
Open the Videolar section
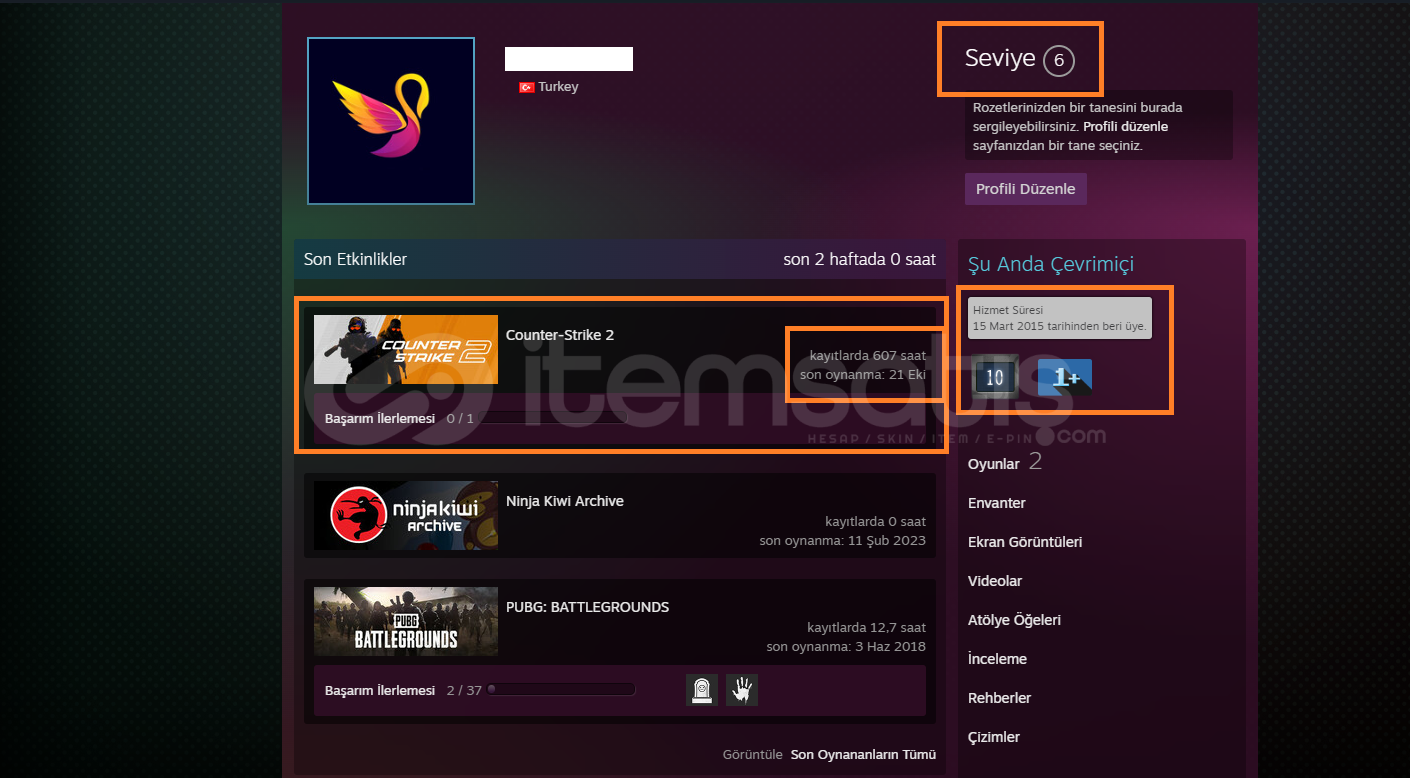point(995,581)
